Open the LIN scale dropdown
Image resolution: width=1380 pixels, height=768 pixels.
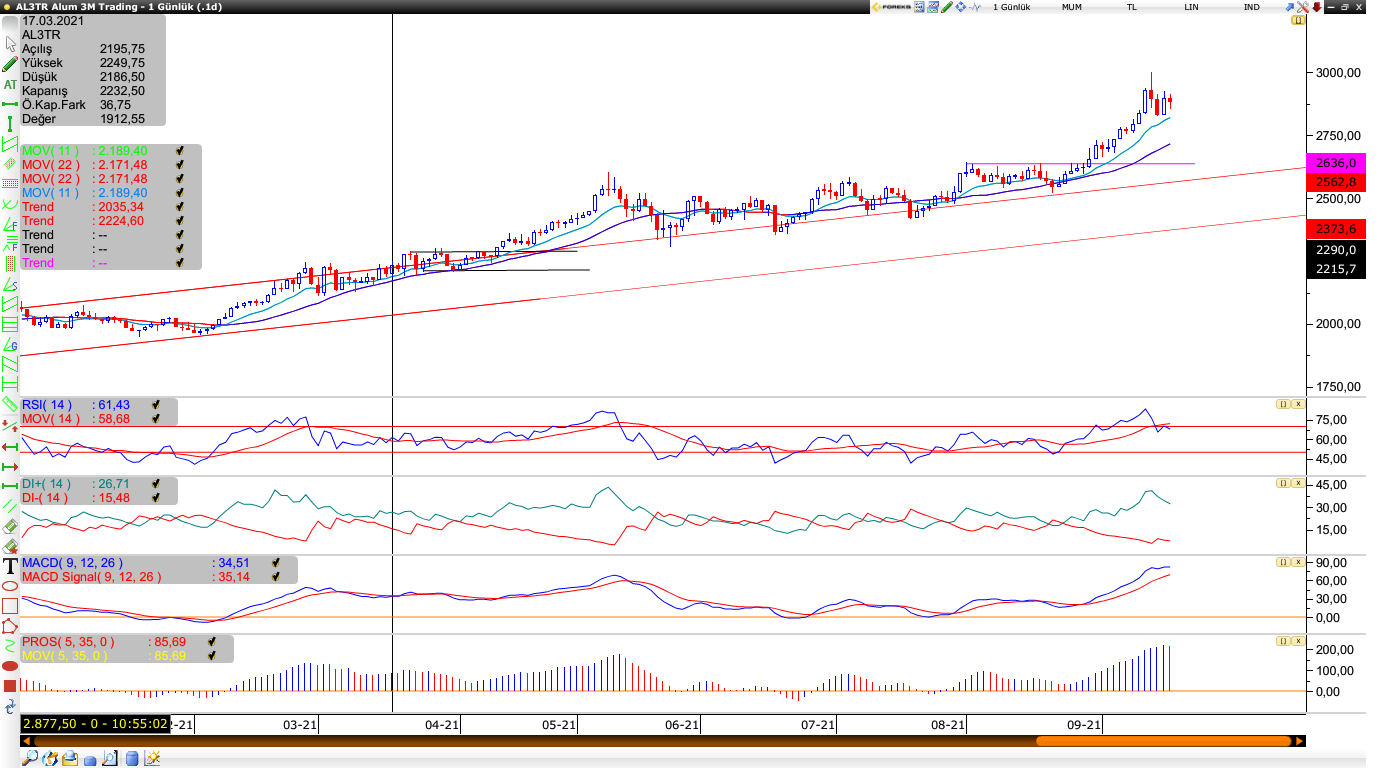[1192, 7]
